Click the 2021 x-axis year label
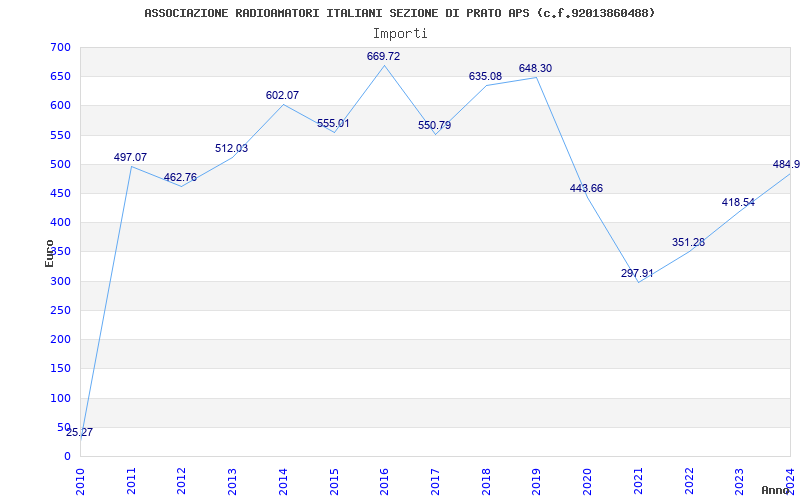This screenshot has width=800, height=500. tap(638, 481)
